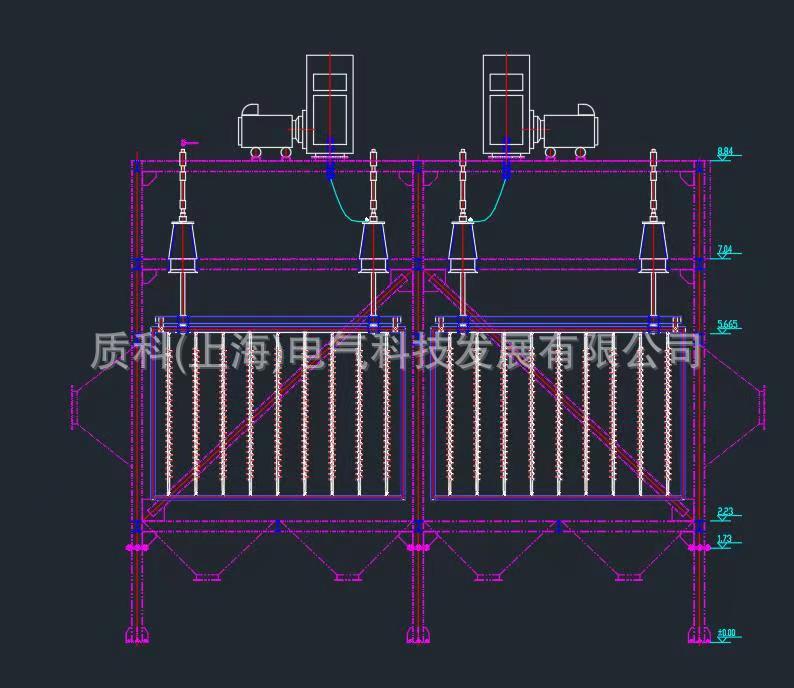
Task: Click the right outlet flange
Action: pos(762,407)
